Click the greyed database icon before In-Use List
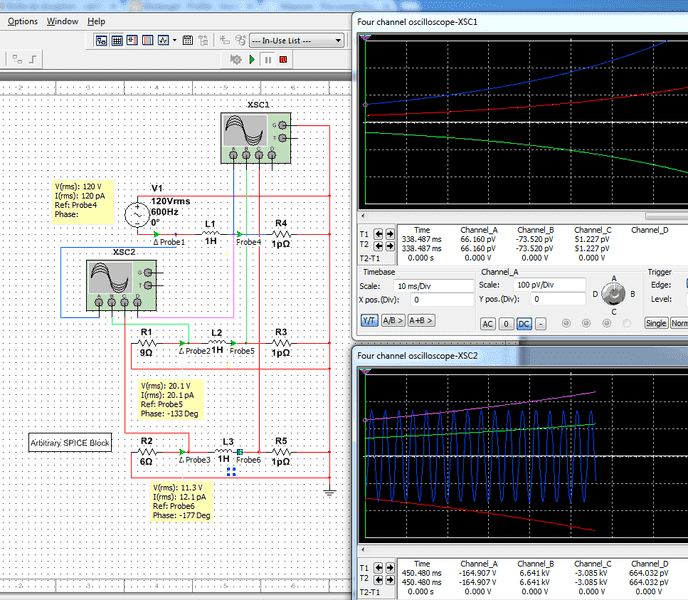The width and height of the screenshot is (688, 600). coord(240,40)
